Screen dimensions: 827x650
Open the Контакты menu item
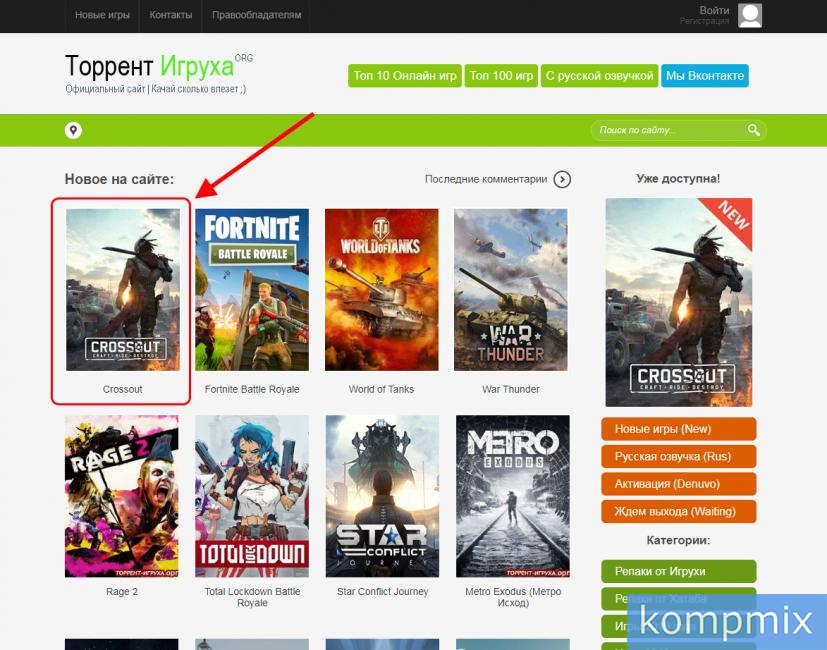point(170,16)
